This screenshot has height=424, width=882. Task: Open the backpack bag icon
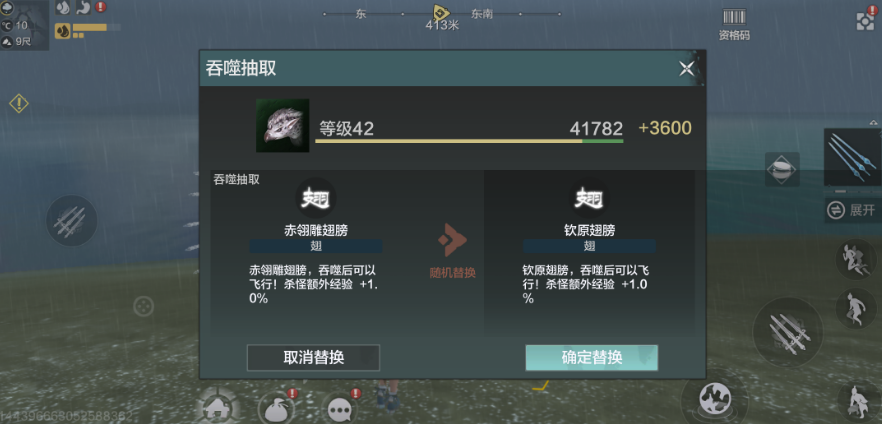pos(277,409)
